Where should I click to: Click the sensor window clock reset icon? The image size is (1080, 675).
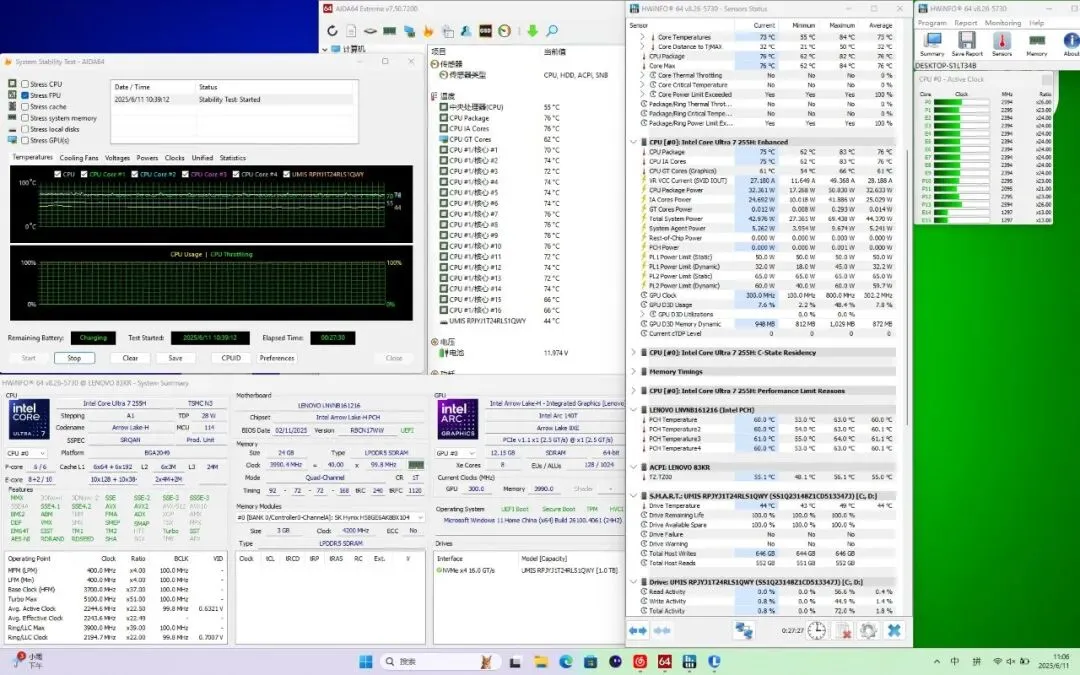pos(816,630)
